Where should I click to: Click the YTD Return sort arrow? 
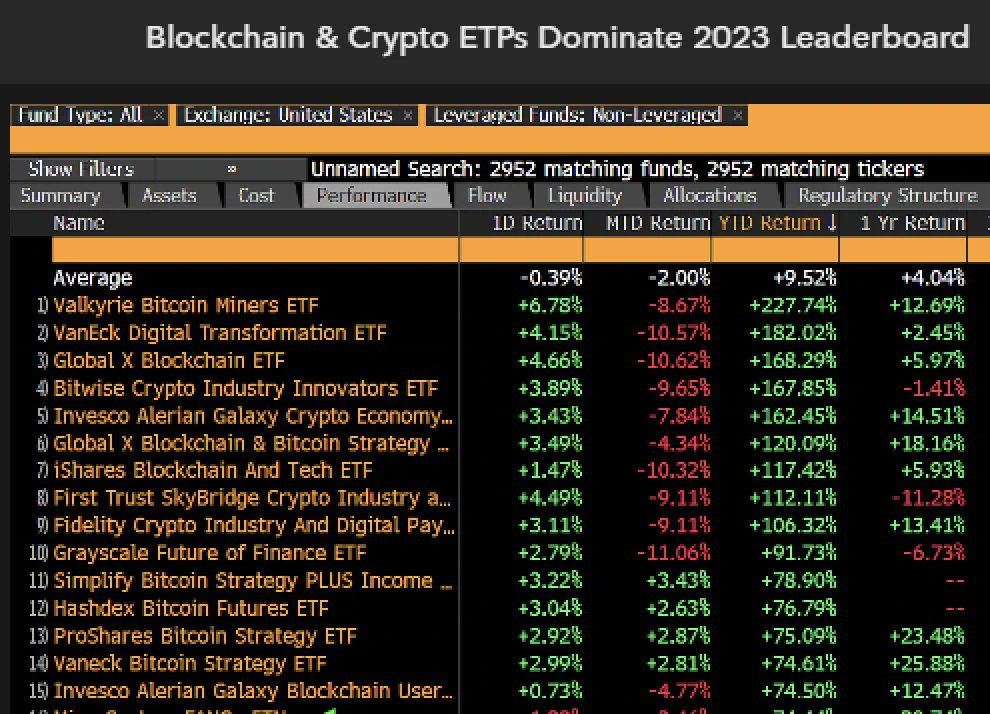tap(832, 222)
